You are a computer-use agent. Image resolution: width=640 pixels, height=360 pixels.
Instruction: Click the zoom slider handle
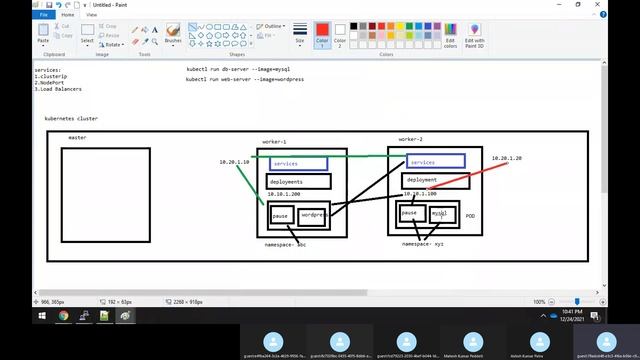(x=577, y=302)
